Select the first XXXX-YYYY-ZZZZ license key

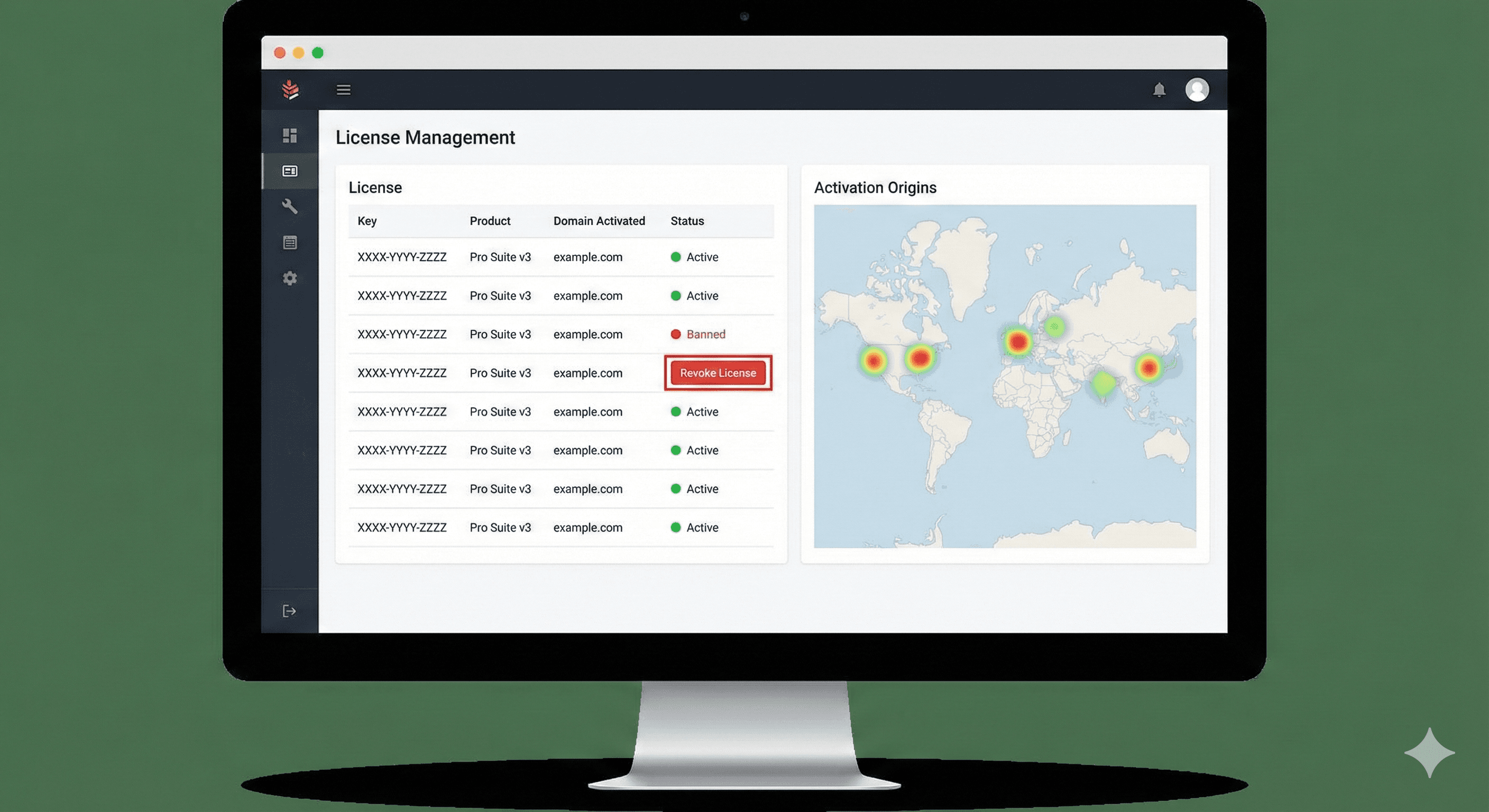click(402, 257)
